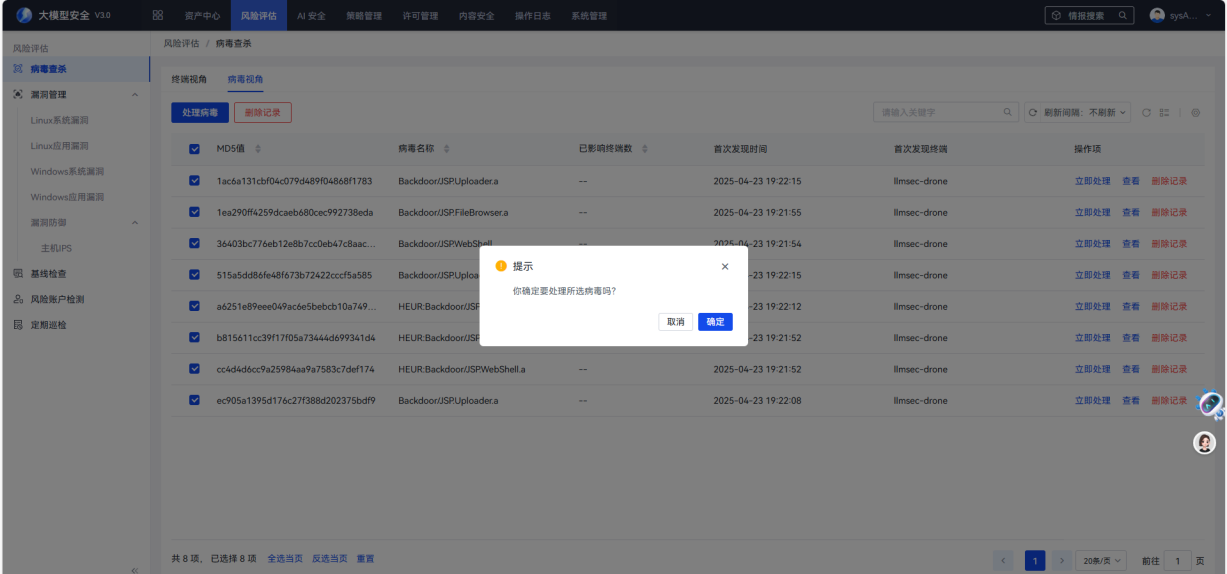Click the 请输入关键字 search field
This screenshot has height=574, width=1227.
coord(938,113)
